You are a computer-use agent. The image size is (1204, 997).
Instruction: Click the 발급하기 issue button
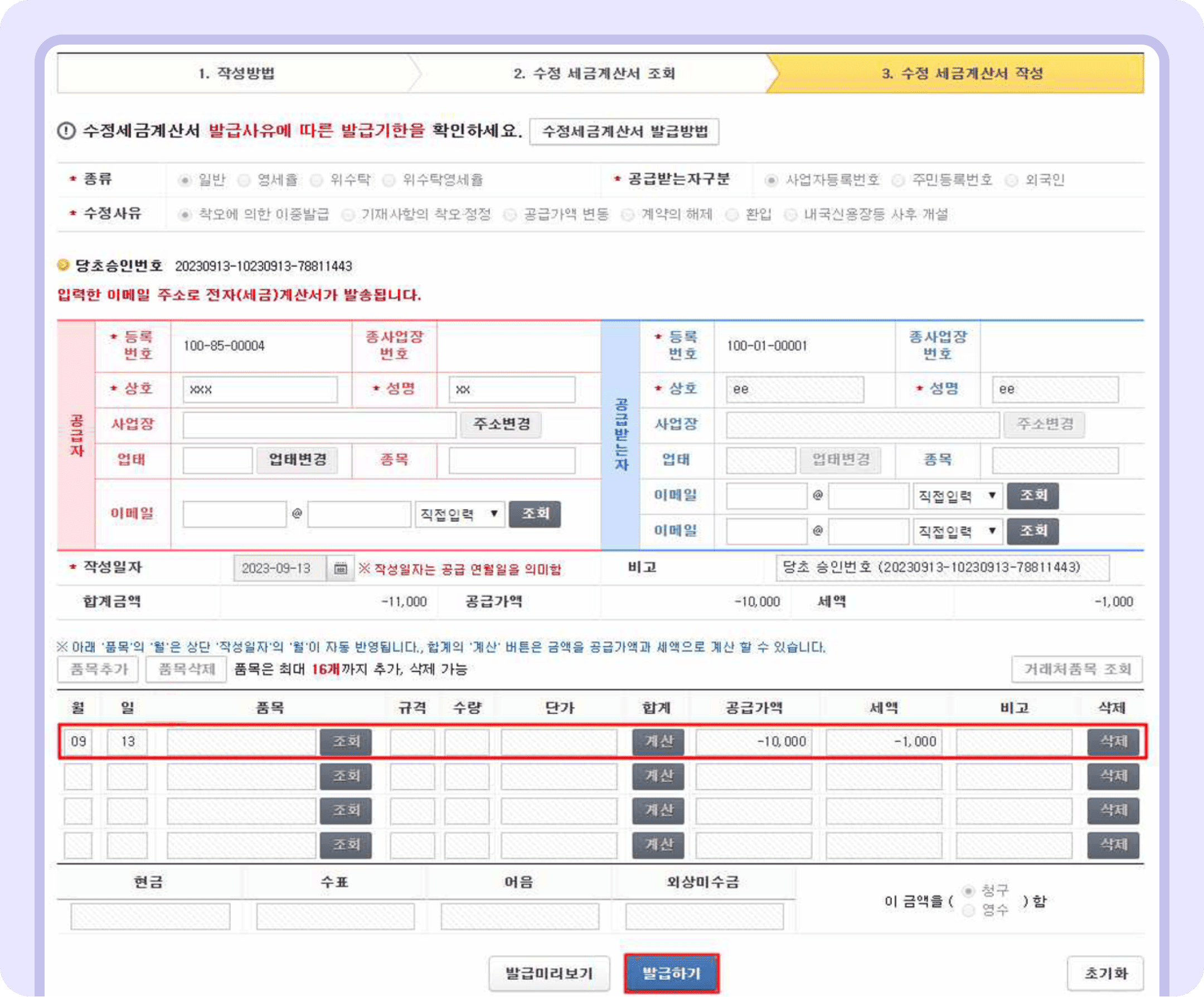point(672,973)
